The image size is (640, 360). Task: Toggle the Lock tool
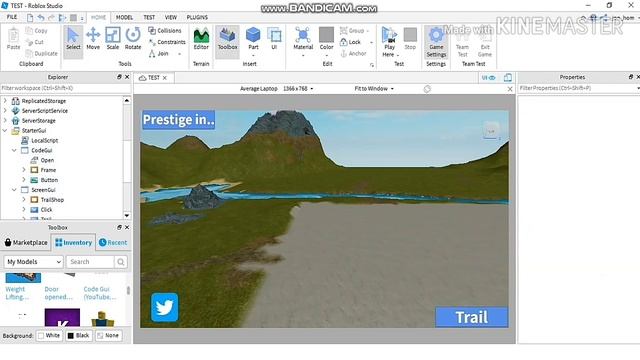(351, 42)
